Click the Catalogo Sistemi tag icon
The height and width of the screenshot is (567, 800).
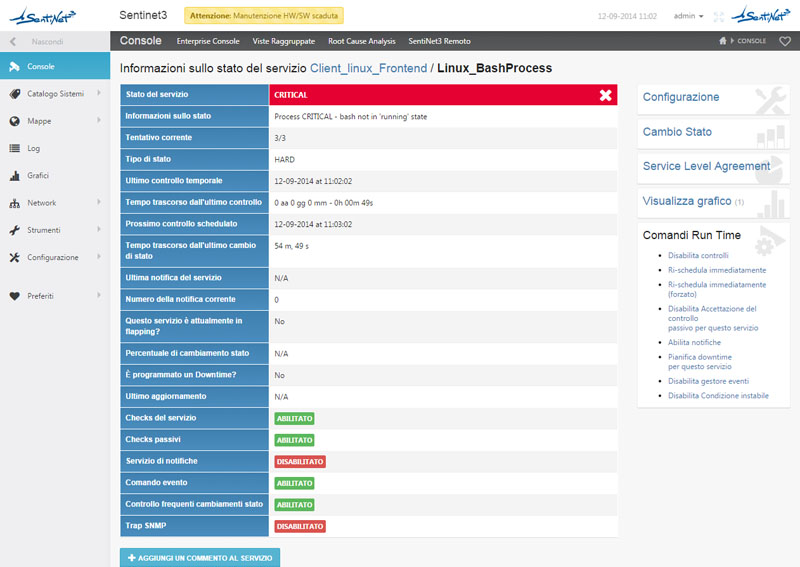click(x=15, y=94)
